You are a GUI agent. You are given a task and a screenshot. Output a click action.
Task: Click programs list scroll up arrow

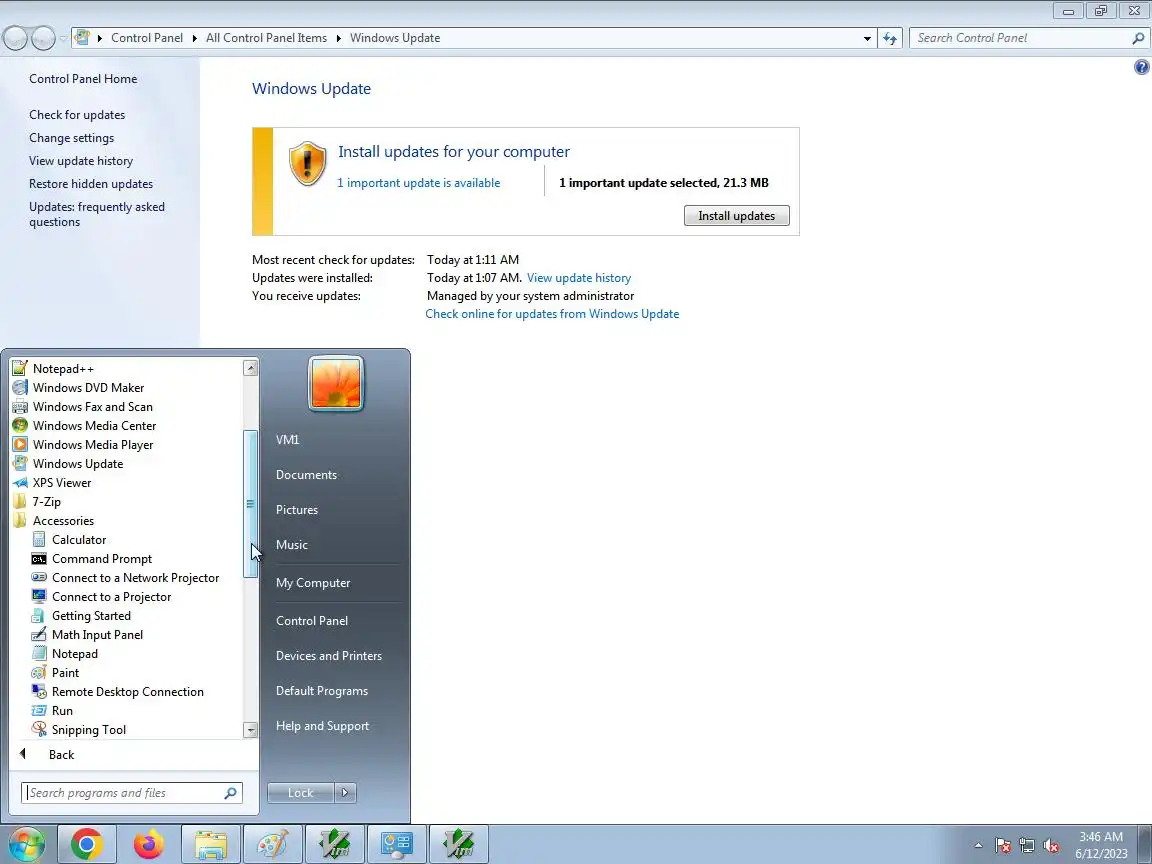(x=251, y=368)
